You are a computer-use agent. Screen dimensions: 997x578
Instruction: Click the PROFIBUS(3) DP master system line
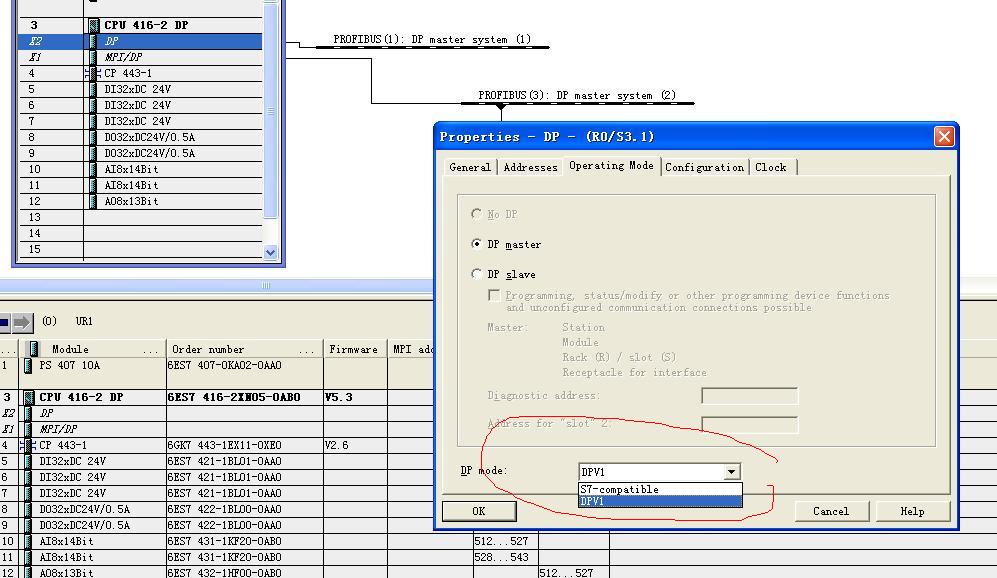[577, 103]
